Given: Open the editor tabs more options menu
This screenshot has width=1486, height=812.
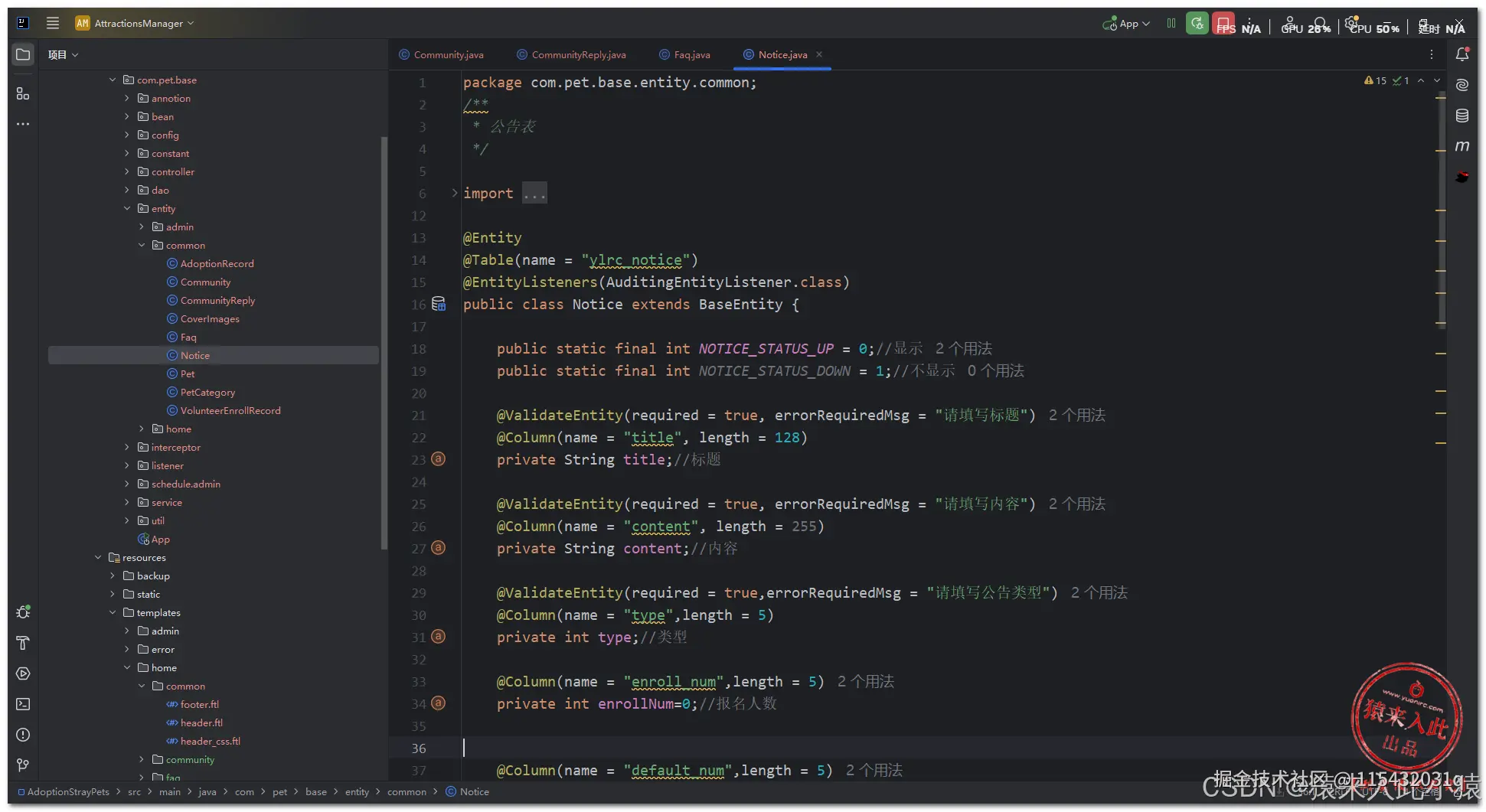Looking at the screenshot, I should point(1432,54).
